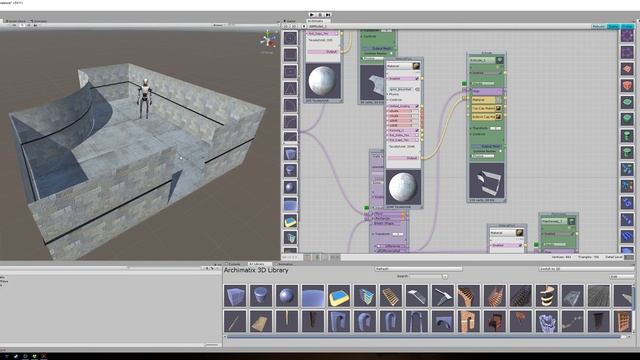
Task: Select the Circle shape in node sidebar
Action: click(x=291, y=38)
